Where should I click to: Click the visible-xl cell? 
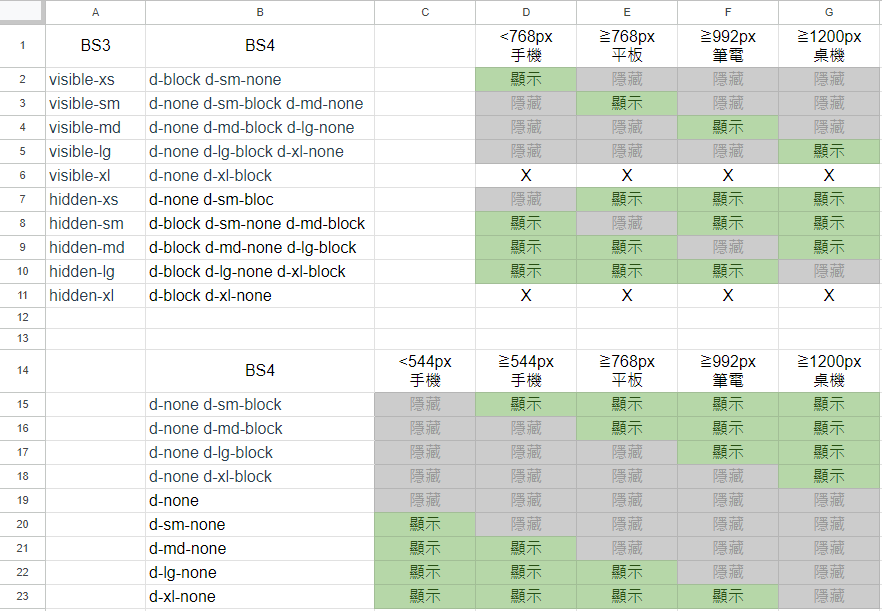pyautogui.click(x=96, y=176)
